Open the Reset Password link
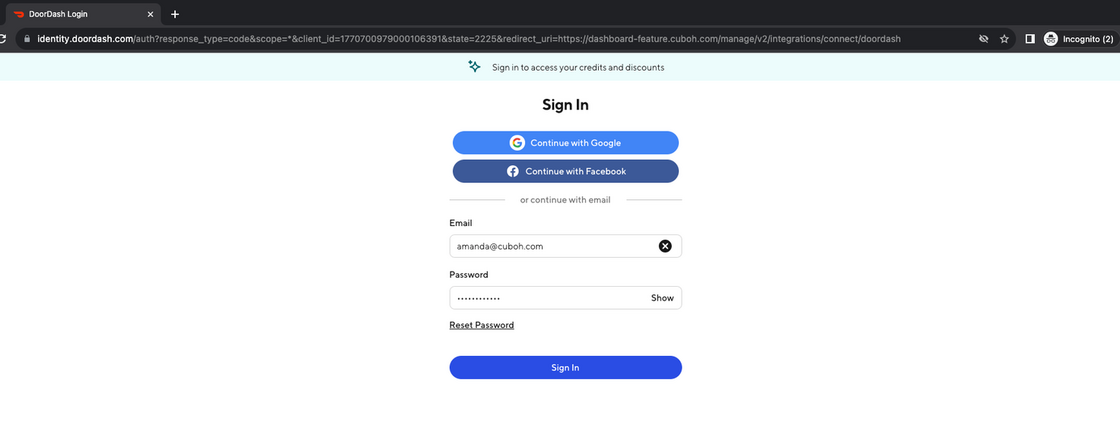Screen dimensions: 1120x445 coord(481,325)
